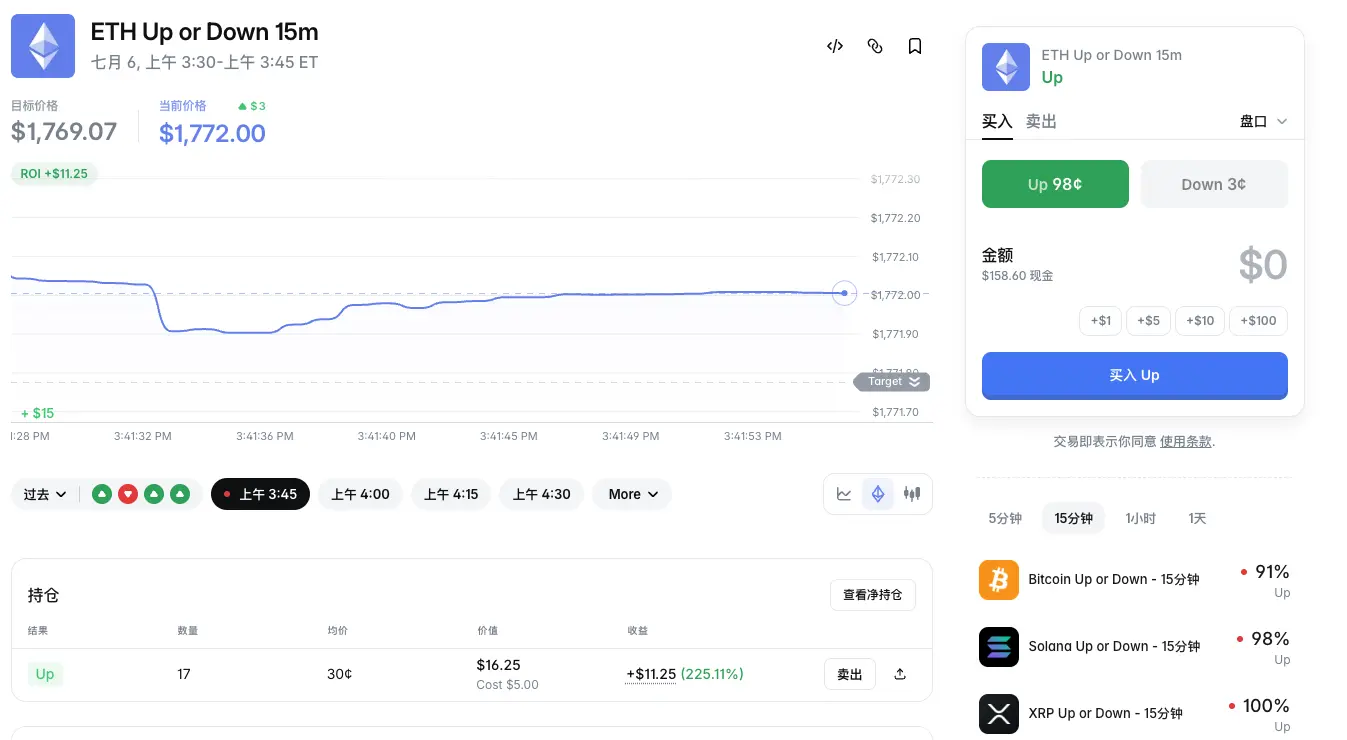Viewport: 1347px width, 740px height.
Task: Switch to line chart view
Action: (x=845, y=494)
